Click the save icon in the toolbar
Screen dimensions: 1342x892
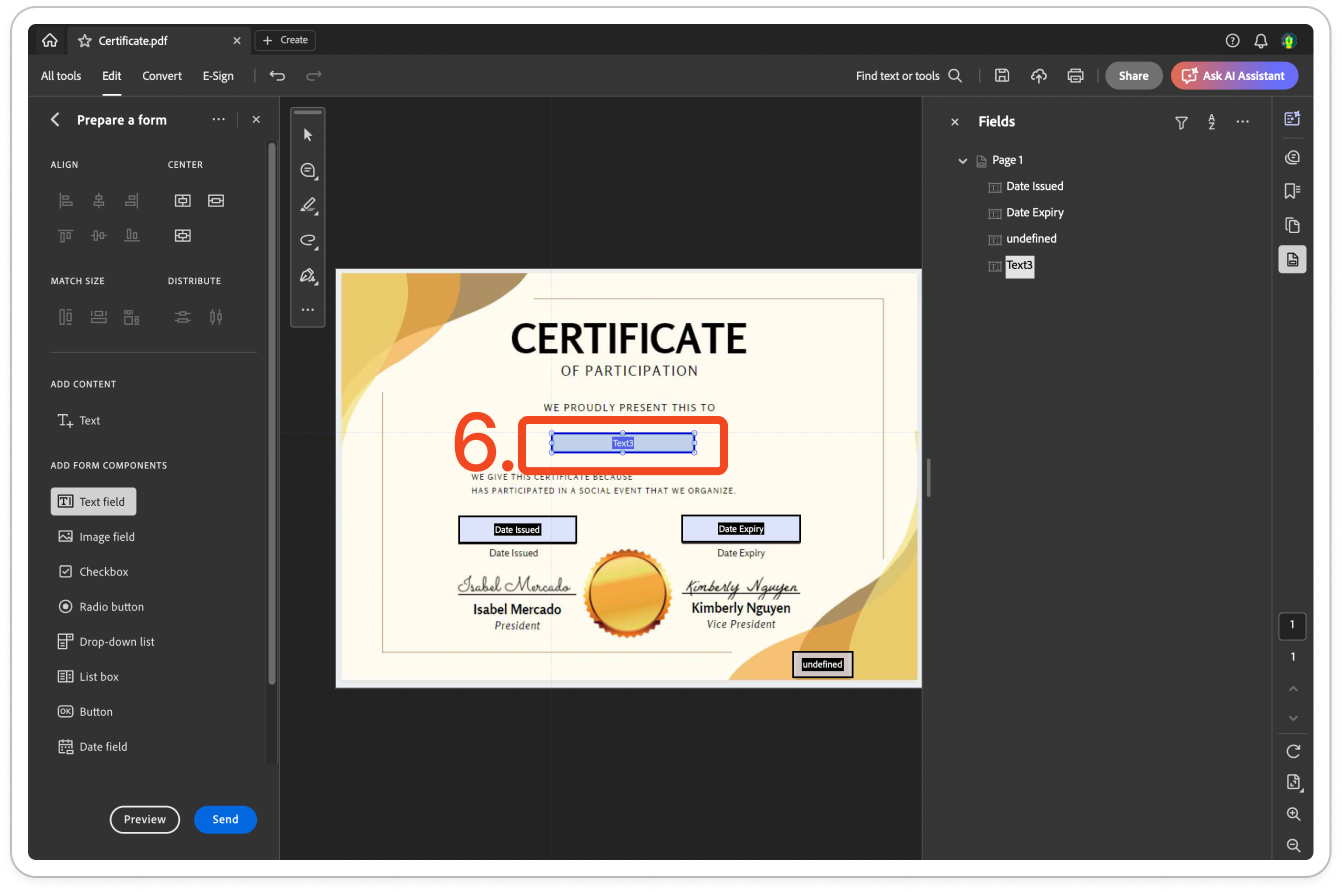pyautogui.click(x=1002, y=76)
